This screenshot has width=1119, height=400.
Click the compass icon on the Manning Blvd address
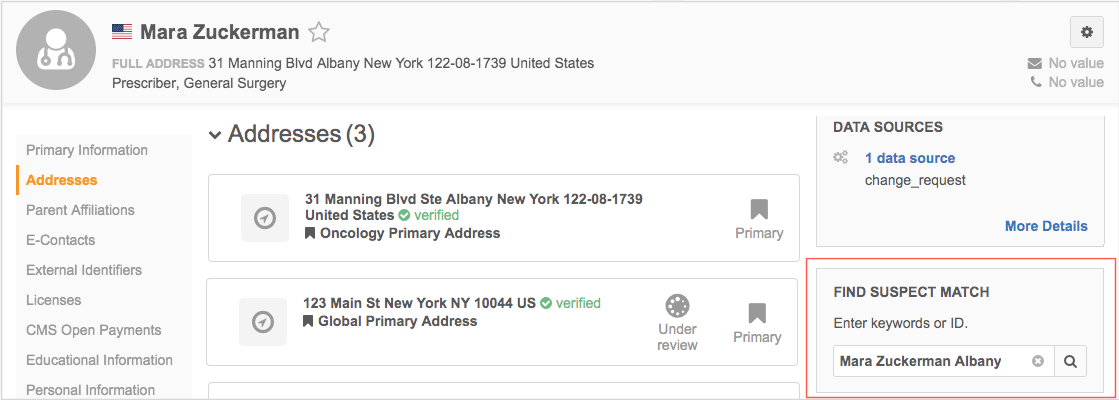click(x=265, y=217)
